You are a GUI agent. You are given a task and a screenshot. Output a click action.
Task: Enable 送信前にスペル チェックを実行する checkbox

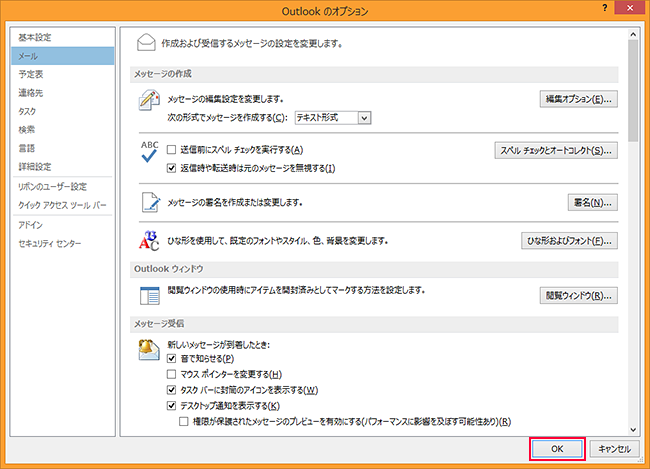(x=172, y=150)
